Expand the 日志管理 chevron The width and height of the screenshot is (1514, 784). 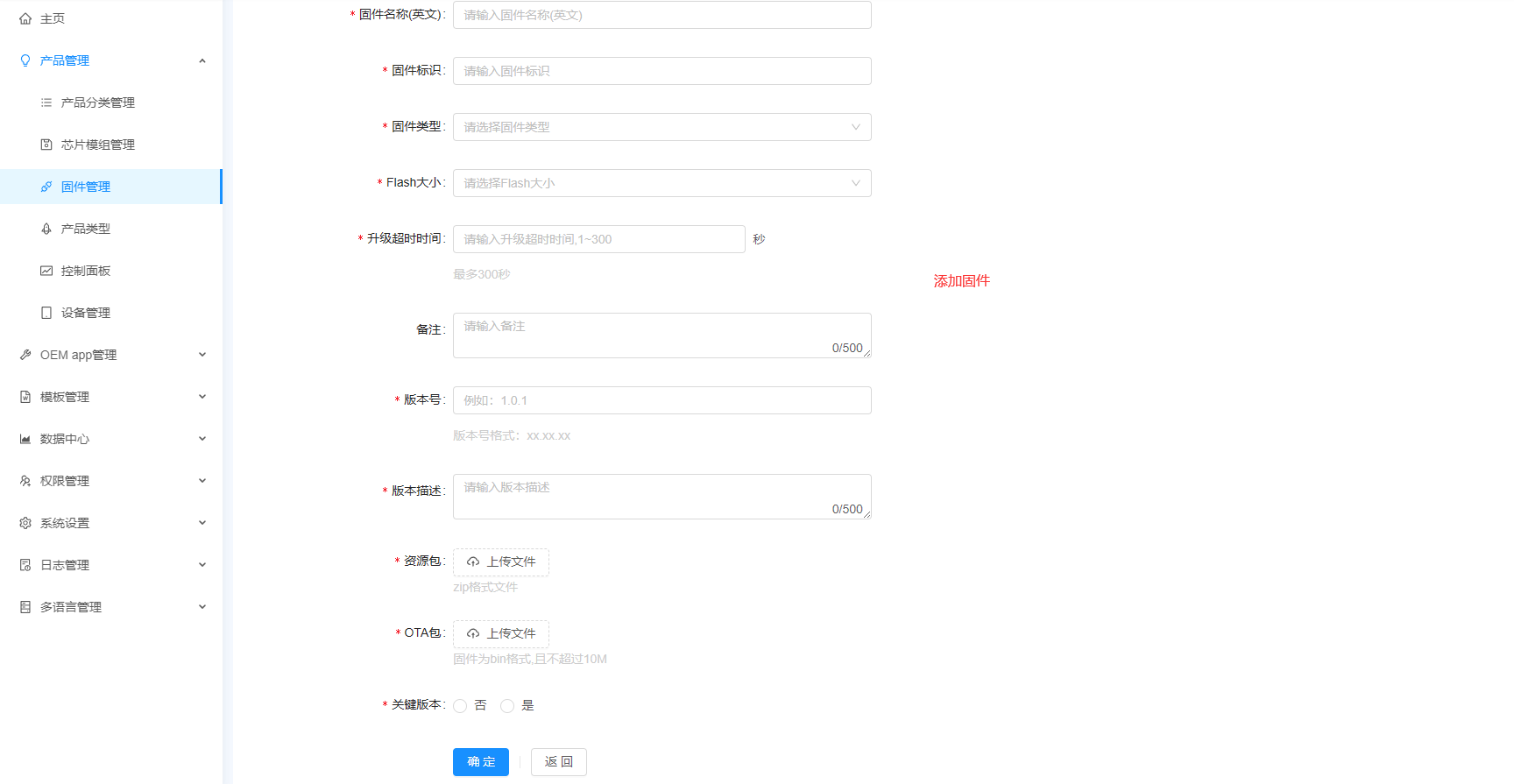click(202, 565)
